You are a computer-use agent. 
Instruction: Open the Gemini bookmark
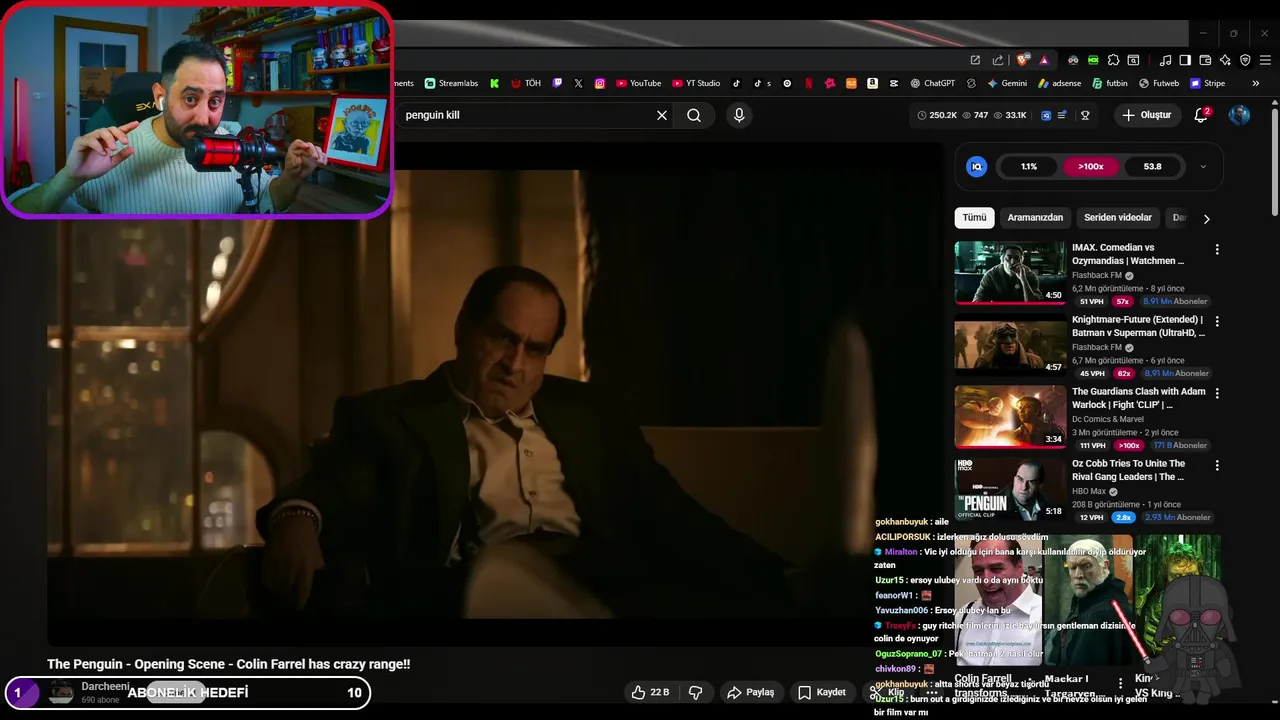[x=1006, y=84]
